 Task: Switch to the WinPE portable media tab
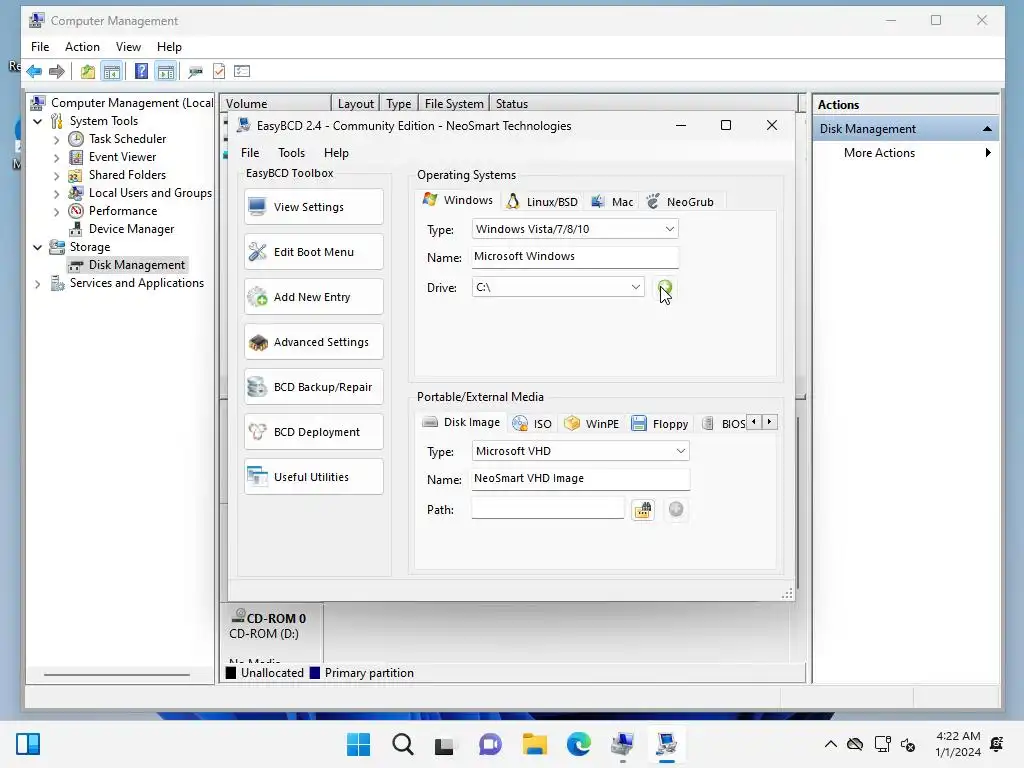coord(592,424)
